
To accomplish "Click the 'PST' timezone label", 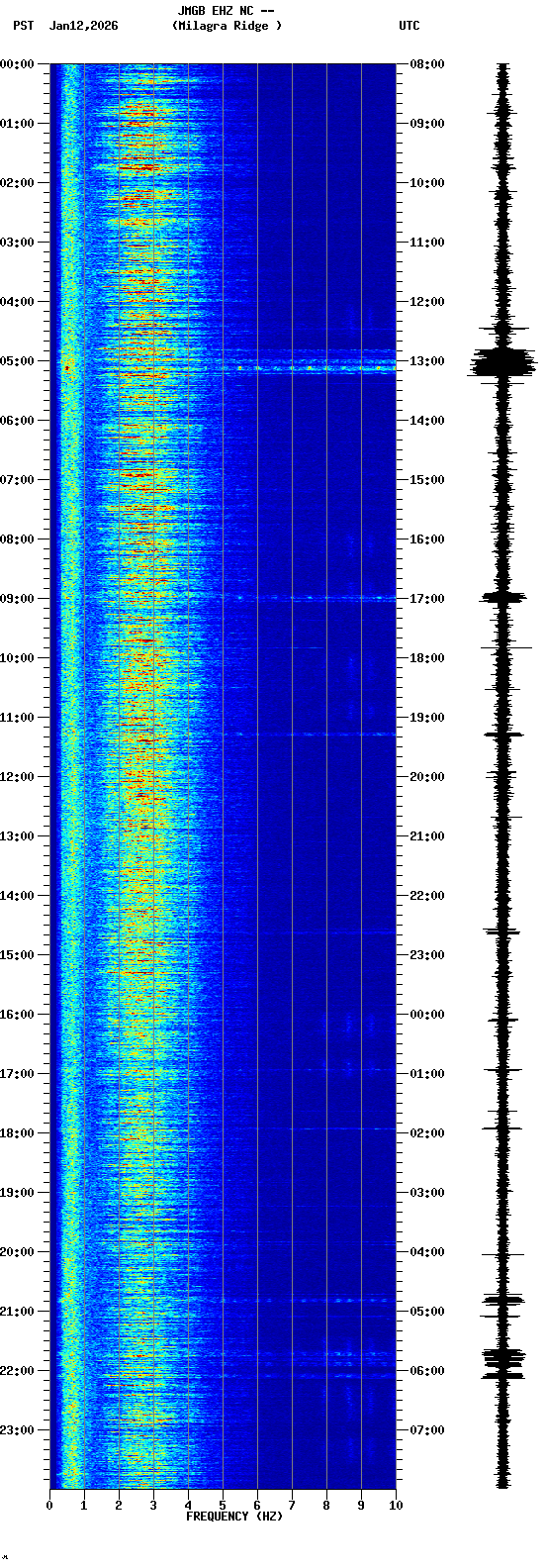I will (24, 26).
